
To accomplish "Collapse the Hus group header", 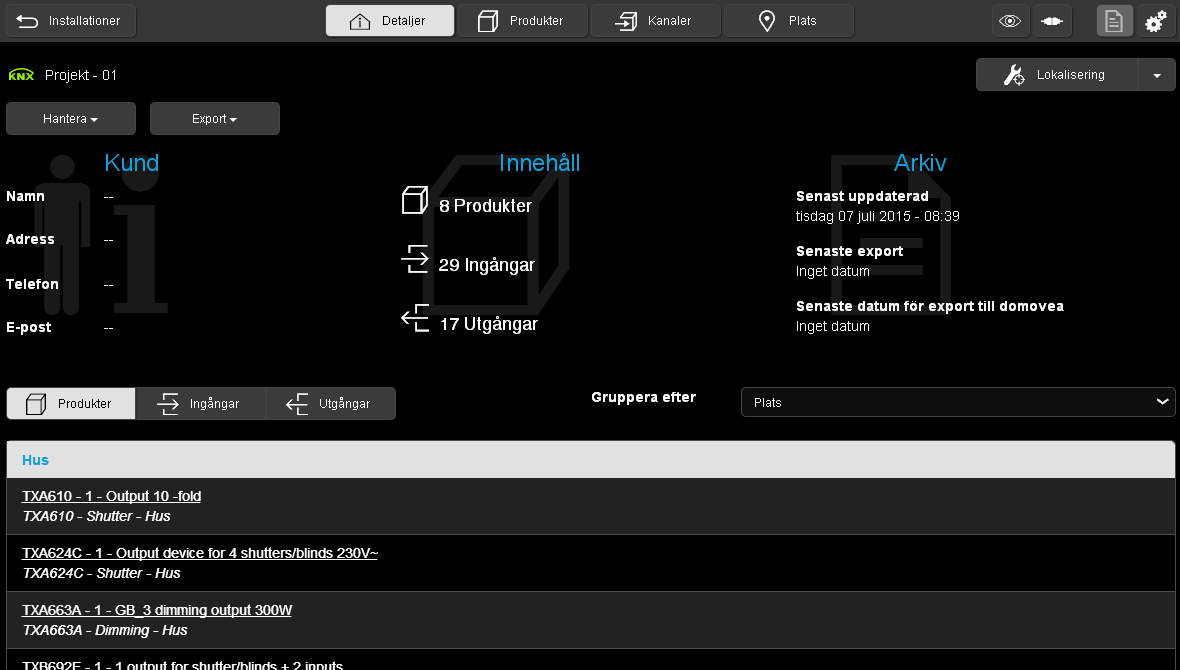I will click(x=591, y=460).
